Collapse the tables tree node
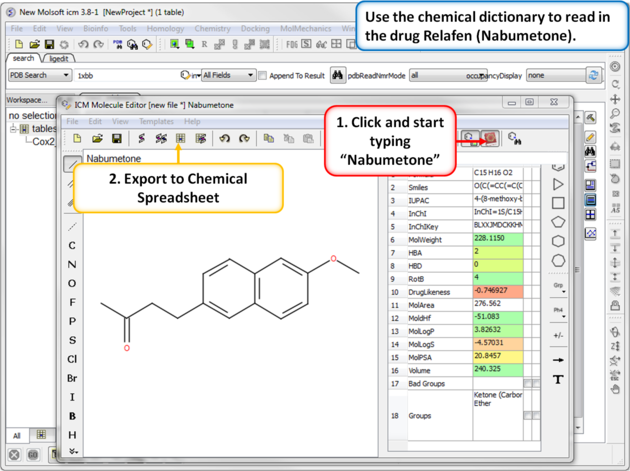The image size is (630, 471). point(13,129)
